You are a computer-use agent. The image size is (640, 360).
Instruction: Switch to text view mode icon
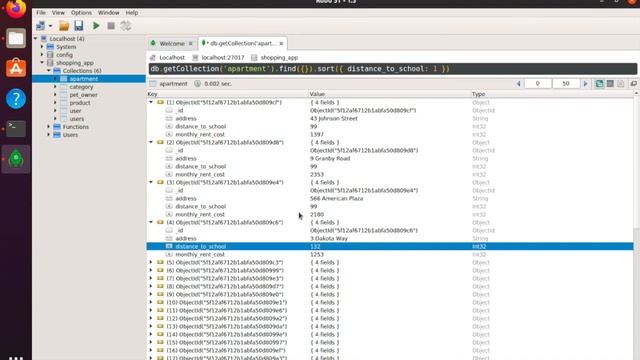click(620, 84)
